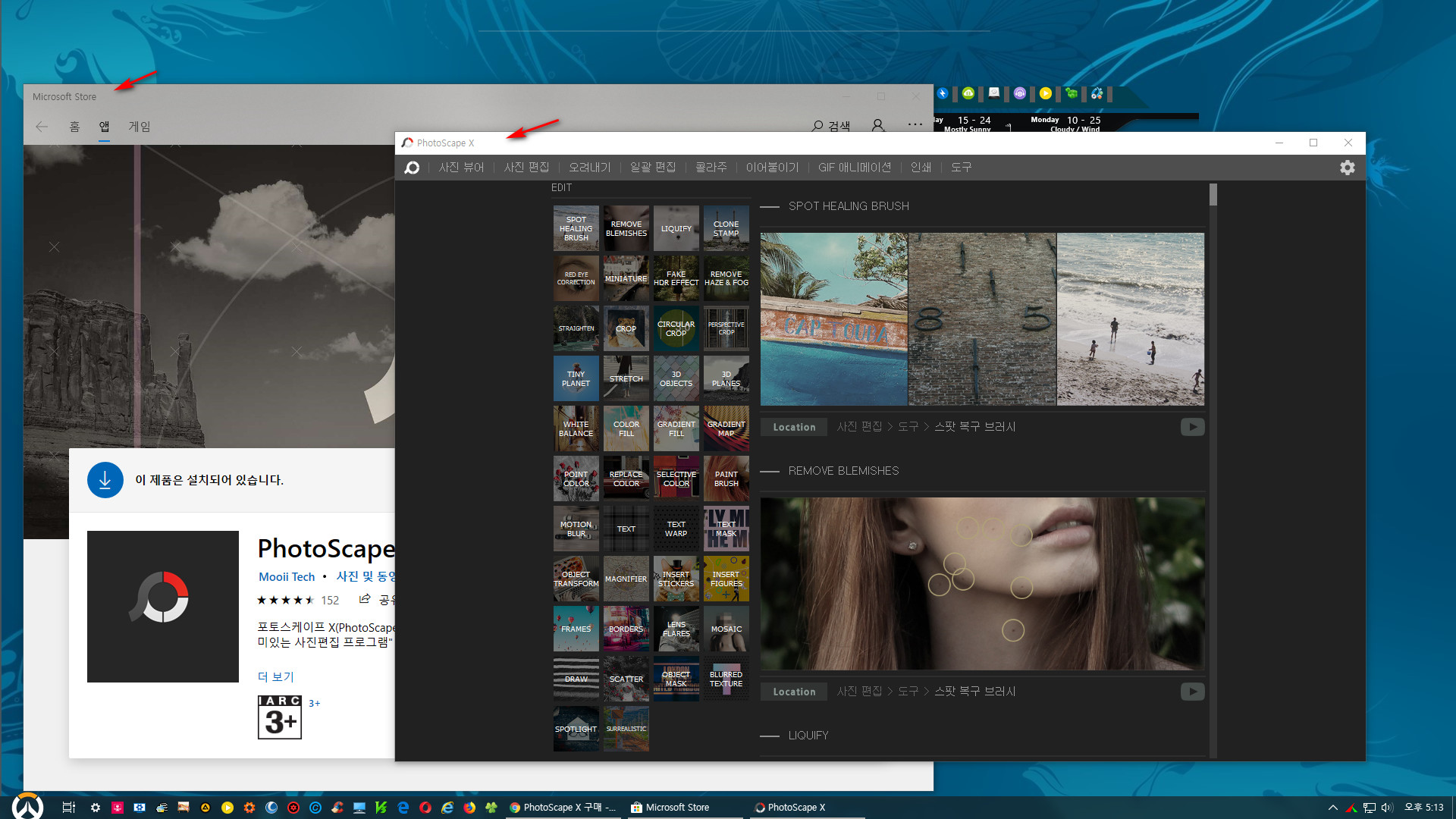Select the Tiny Planet tool
This screenshot has height=819, width=1456.
pos(576,378)
